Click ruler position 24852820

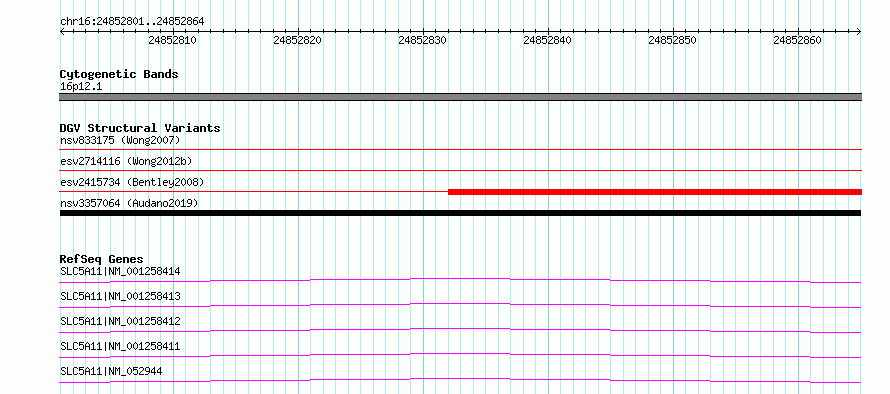pos(297,40)
